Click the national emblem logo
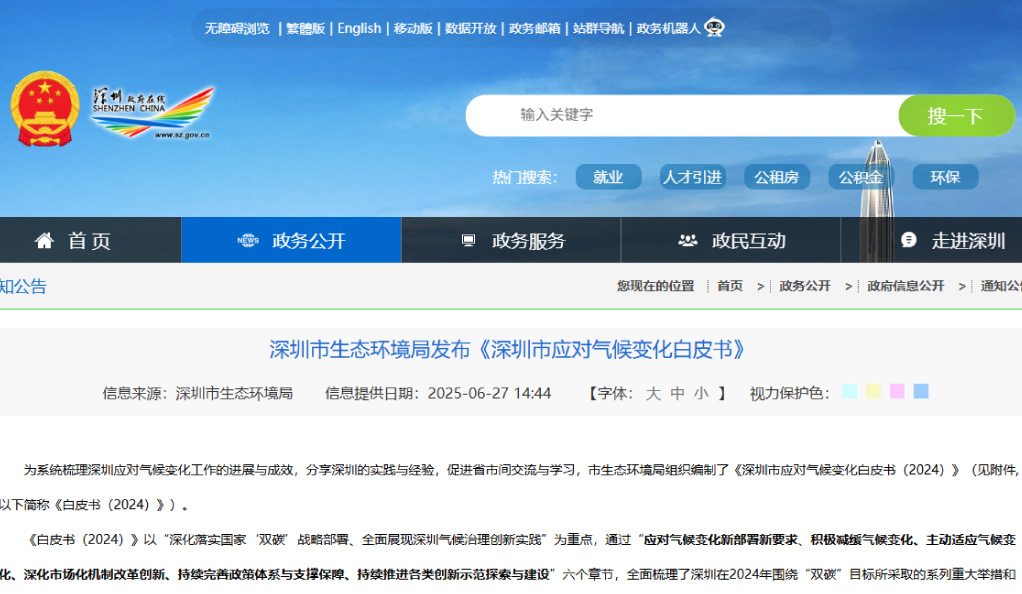The height and width of the screenshot is (594, 1022). pos(45,107)
